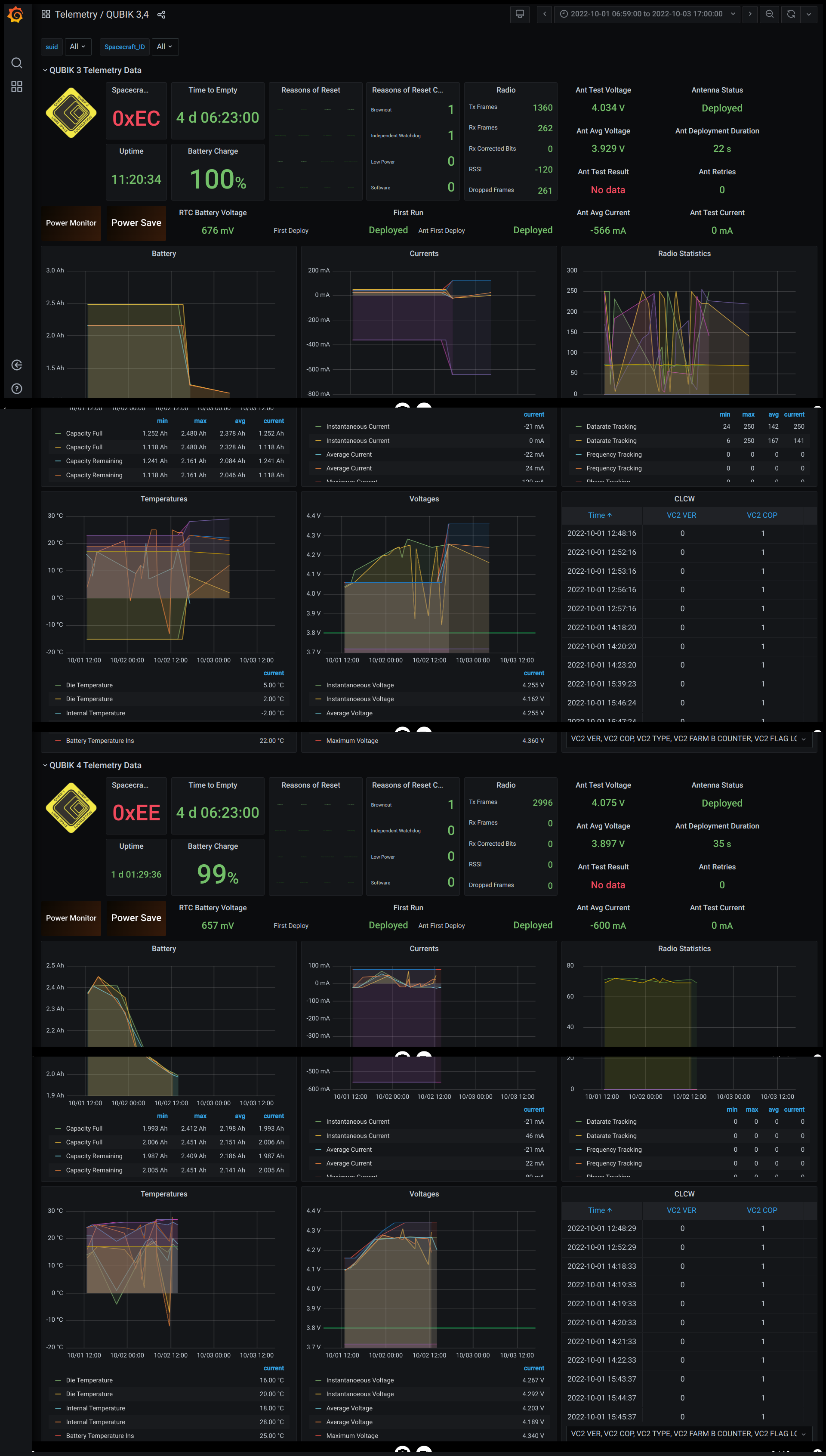826x1456 pixels.
Task: Open the search dashboards icon in sidebar
Action: point(16,62)
